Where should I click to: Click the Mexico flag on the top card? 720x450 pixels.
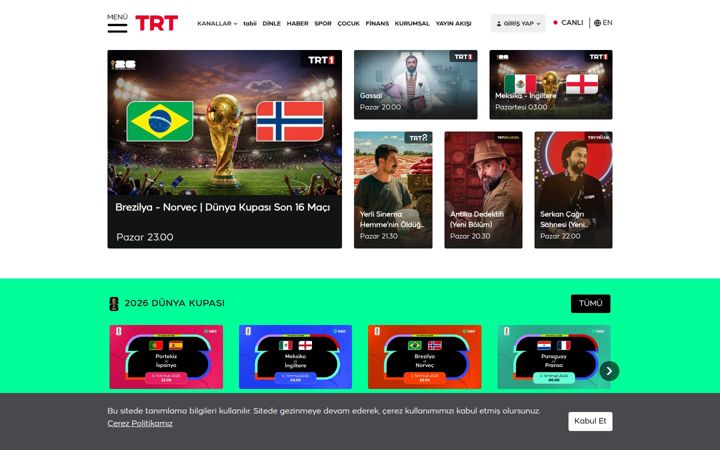click(520, 84)
